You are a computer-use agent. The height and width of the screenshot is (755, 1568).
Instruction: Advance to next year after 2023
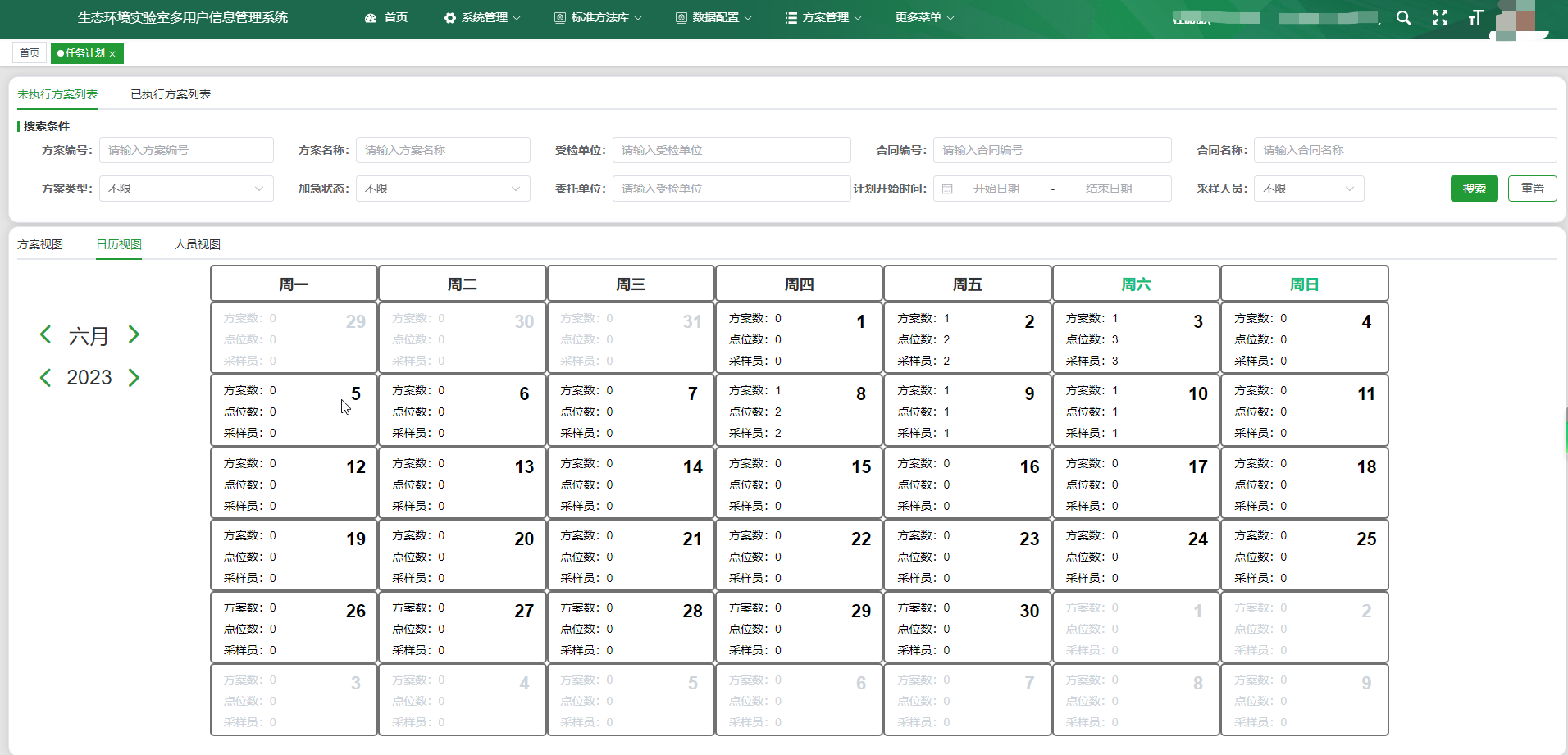pyautogui.click(x=134, y=377)
